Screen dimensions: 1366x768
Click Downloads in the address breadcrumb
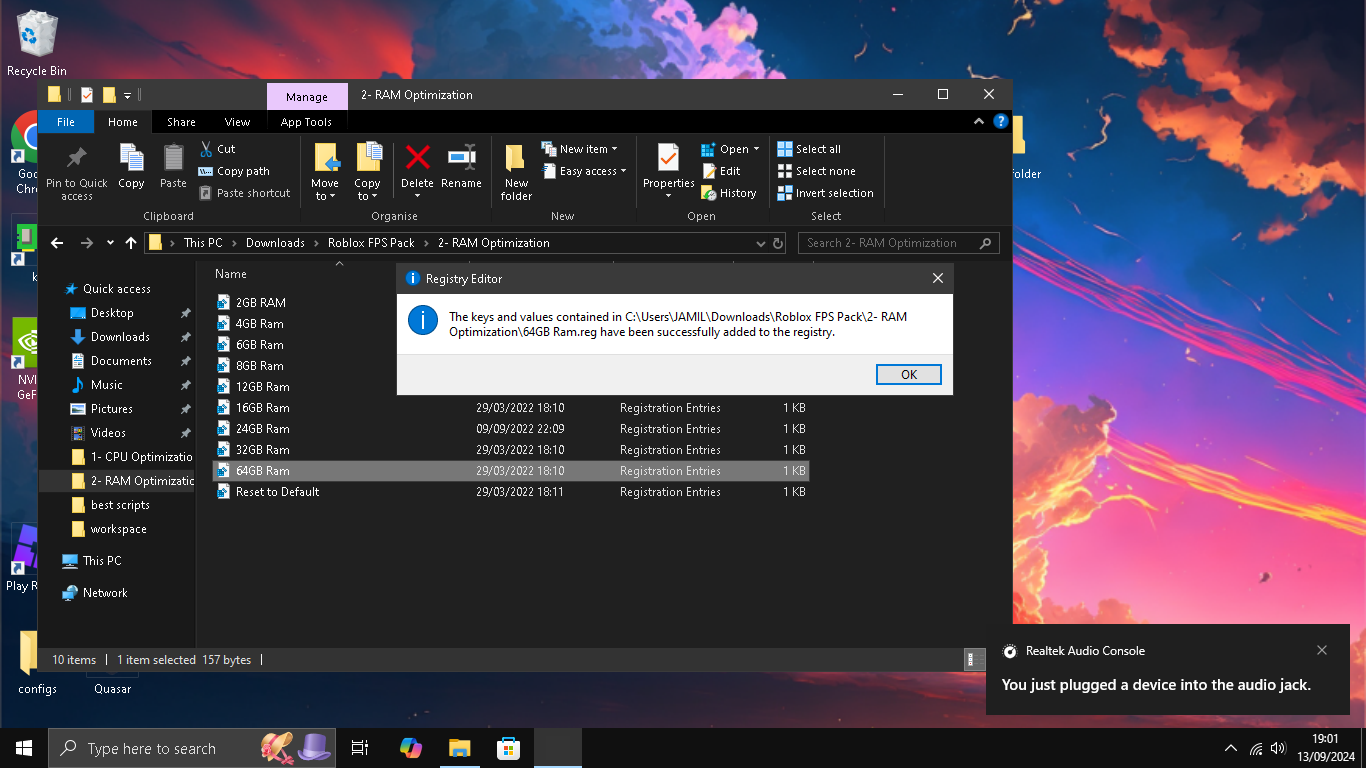pos(275,243)
